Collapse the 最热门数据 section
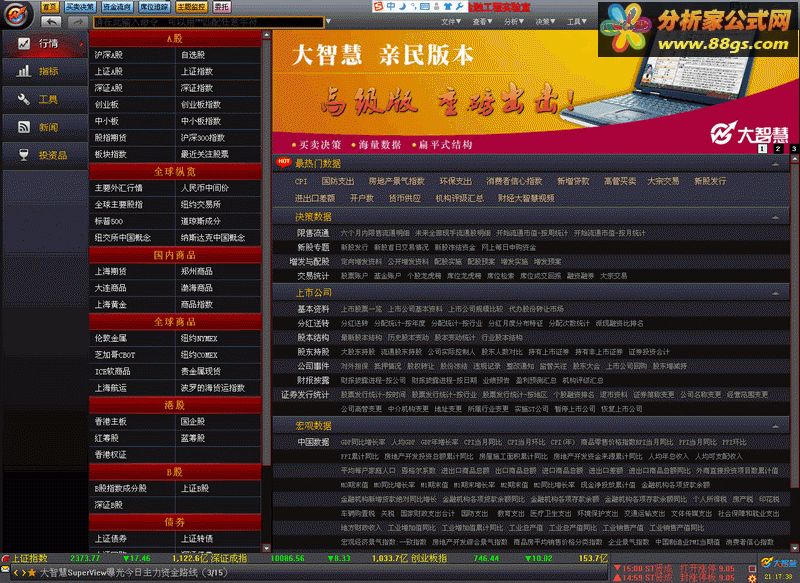The image size is (800, 583). (x=775, y=164)
